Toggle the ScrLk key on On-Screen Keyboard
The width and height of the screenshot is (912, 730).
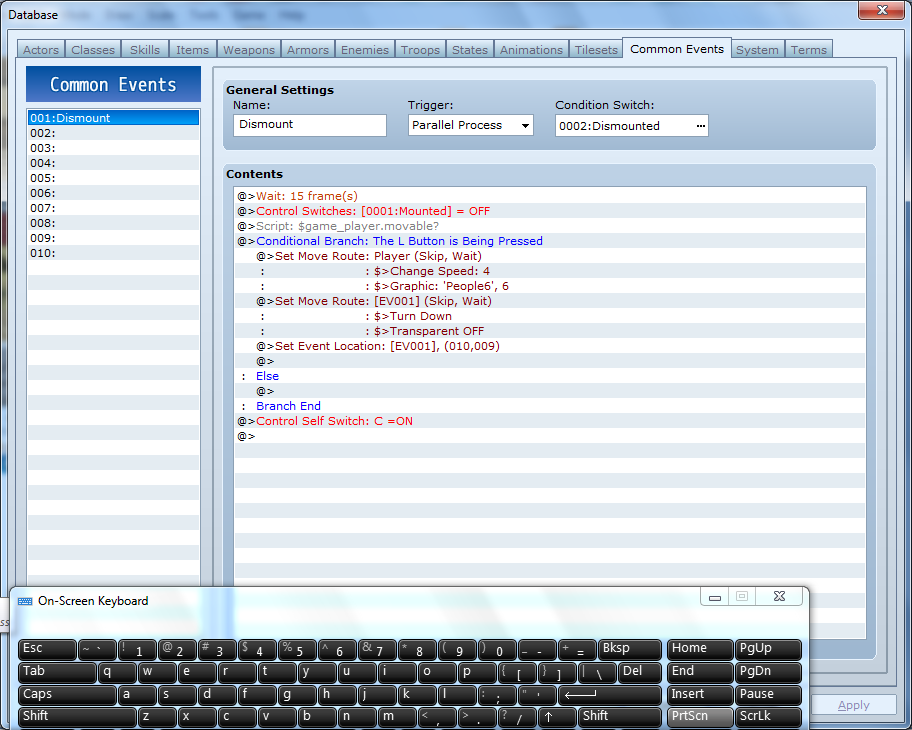768,717
